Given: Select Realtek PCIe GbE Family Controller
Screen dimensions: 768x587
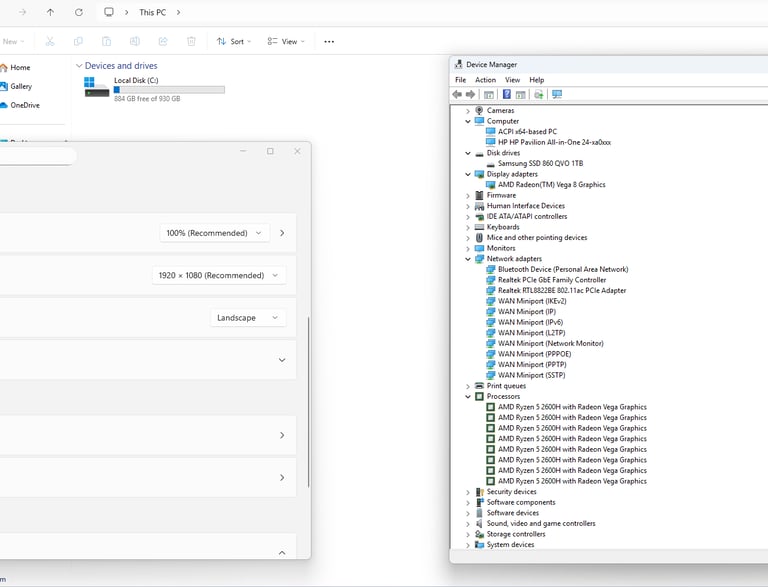Looking at the screenshot, I should point(552,280).
